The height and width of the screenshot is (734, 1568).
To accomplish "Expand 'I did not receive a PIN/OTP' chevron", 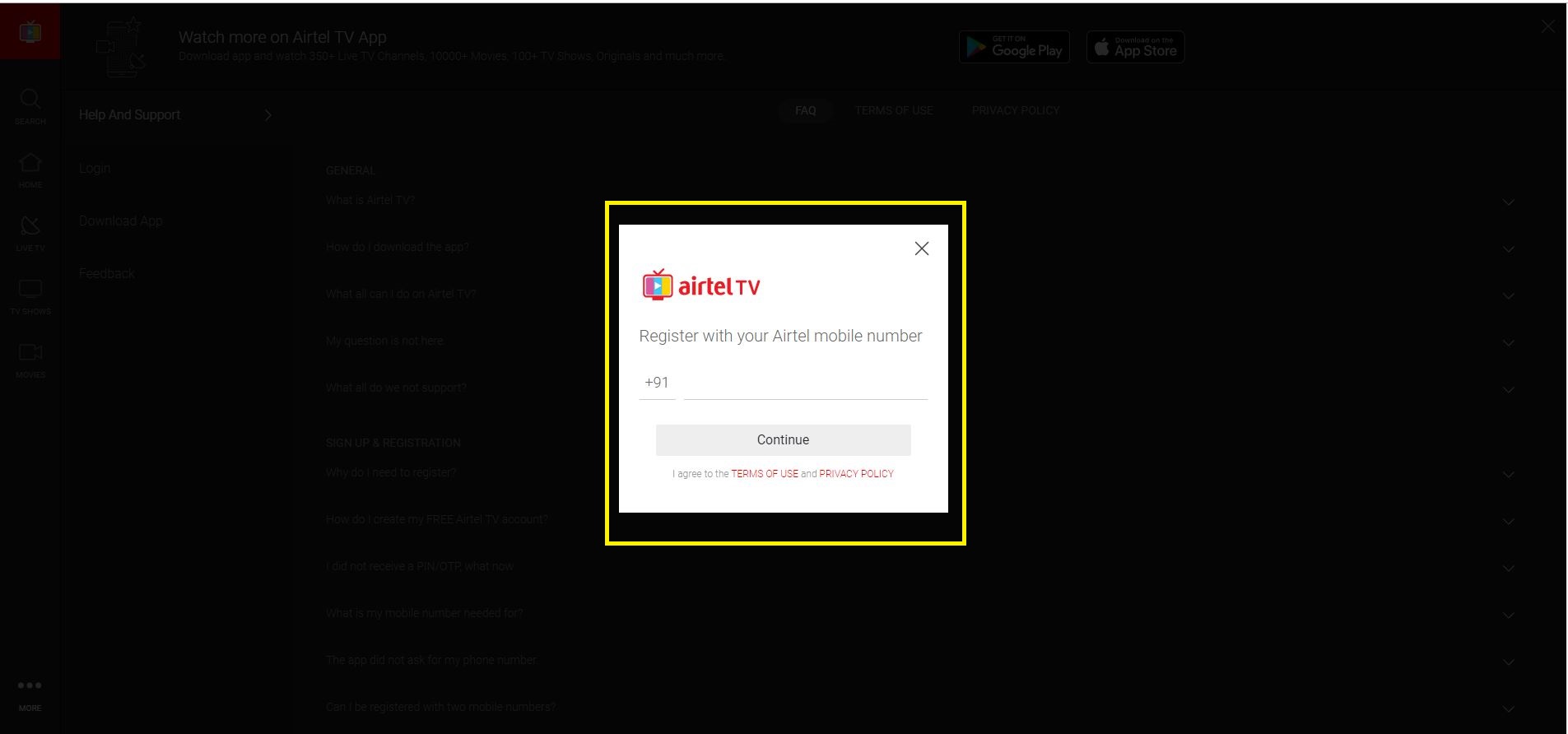I will click(1508, 568).
